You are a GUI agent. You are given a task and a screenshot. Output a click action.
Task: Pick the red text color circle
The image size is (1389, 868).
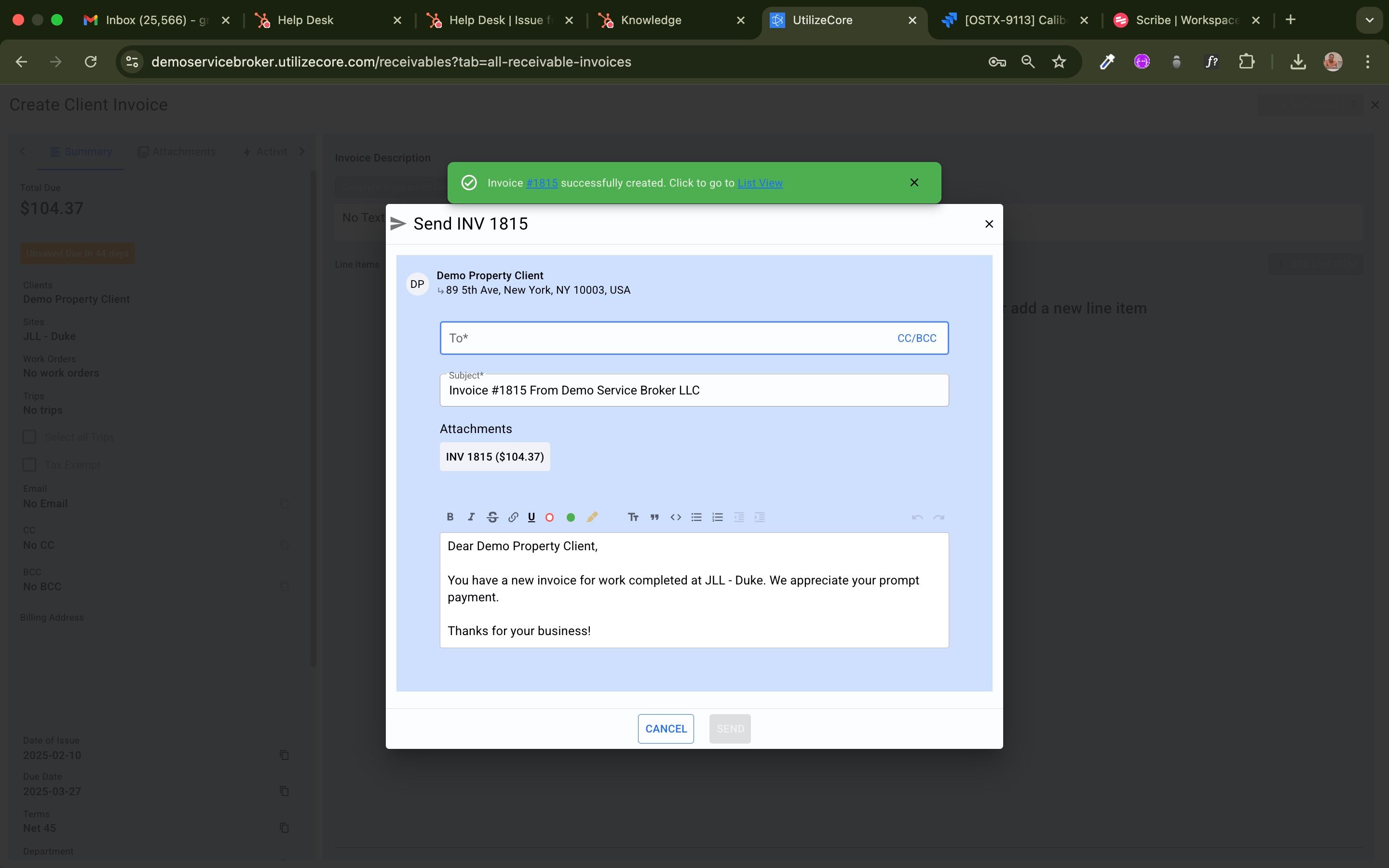tap(549, 517)
